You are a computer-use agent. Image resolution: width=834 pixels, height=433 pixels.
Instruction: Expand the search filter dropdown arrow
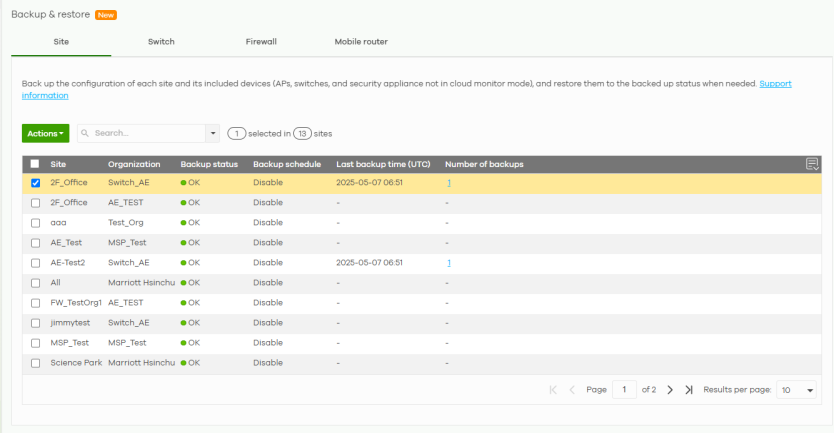(212, 133)
